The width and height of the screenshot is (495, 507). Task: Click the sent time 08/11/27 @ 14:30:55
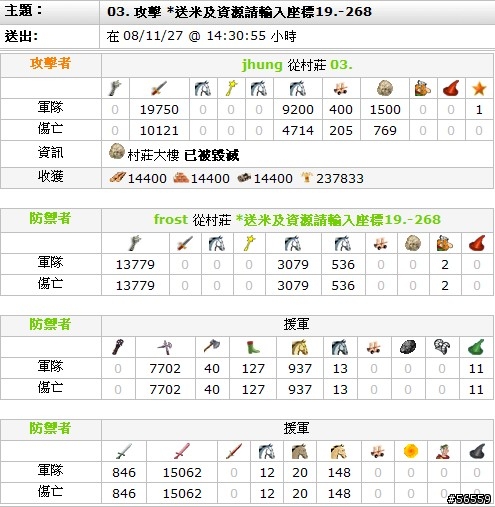194,35
